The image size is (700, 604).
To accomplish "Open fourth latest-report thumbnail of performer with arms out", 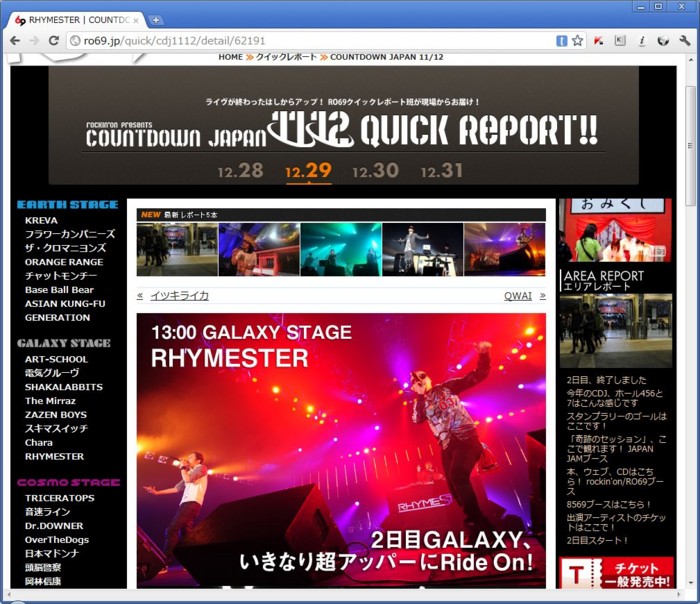I will click(423, 249).
